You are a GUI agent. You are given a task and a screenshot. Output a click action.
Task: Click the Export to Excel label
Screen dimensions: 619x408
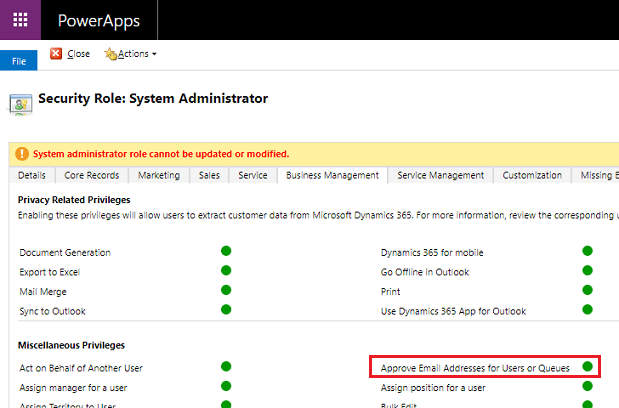(50, 272)
